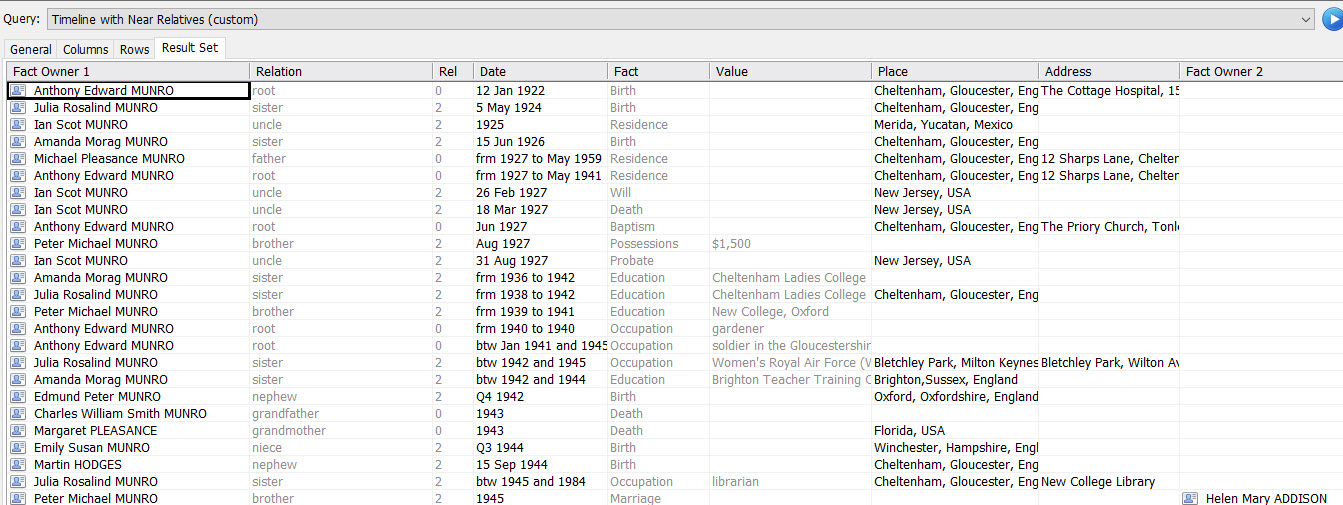1343x505 pixels.
Task: Click the Query name input field
Action: 680,19
